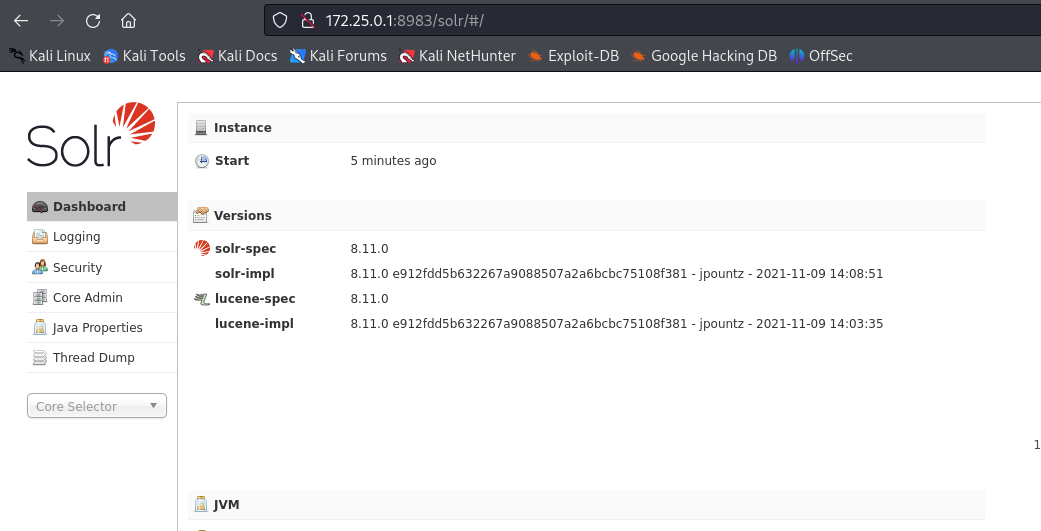Open the Logging page
Viewport: 1041px width, 531px height.
pos(102,236)
